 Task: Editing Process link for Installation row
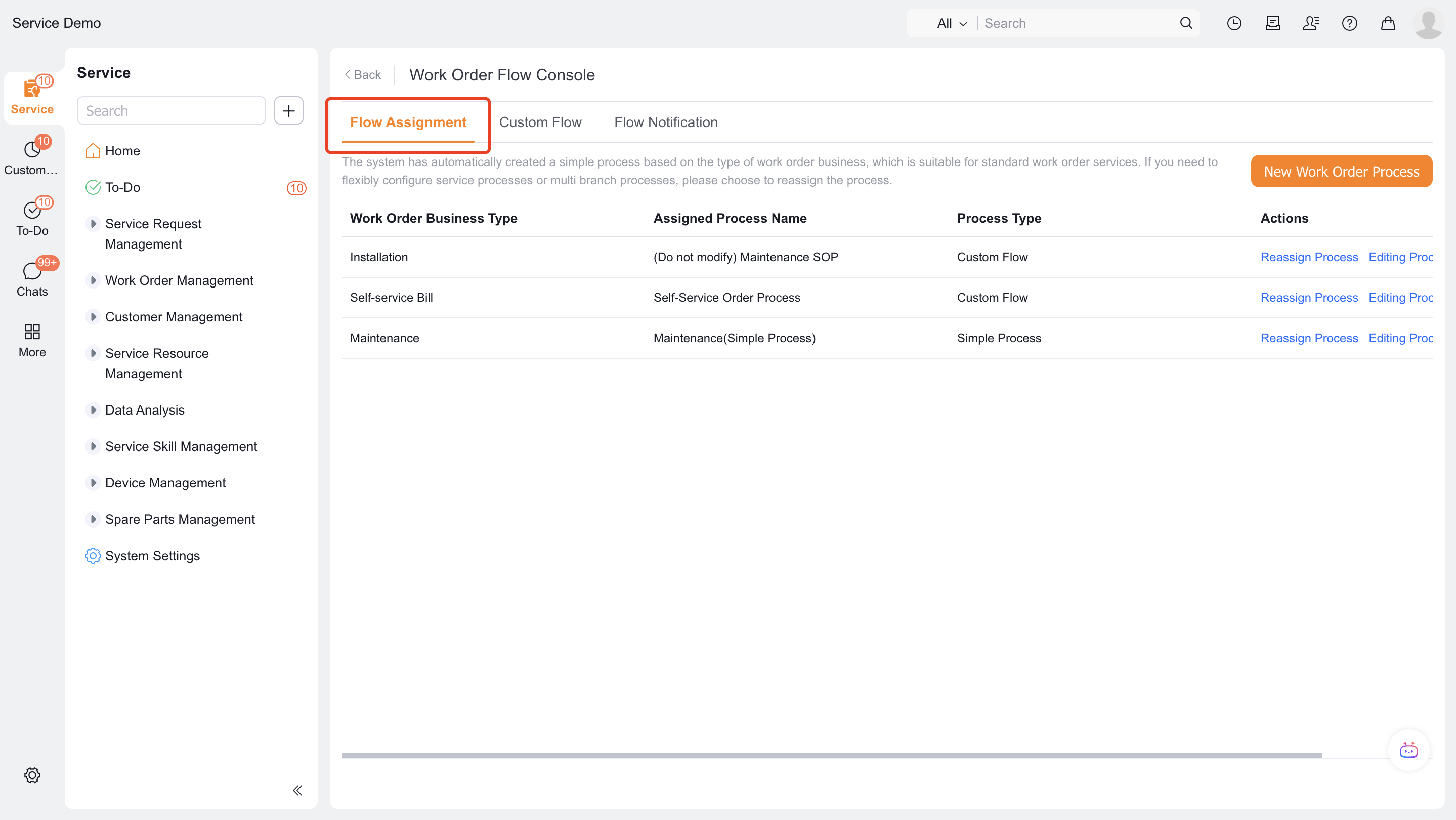(1400, 257)
